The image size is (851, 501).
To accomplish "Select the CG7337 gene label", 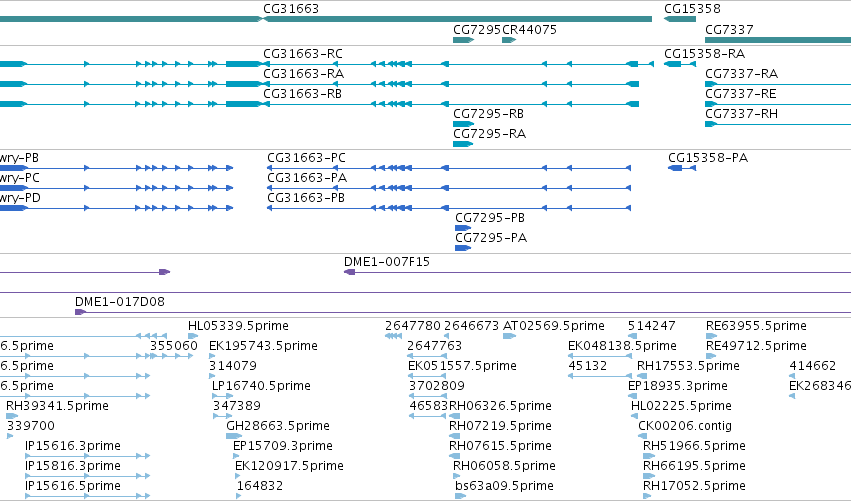I will [x=729, y=29].
